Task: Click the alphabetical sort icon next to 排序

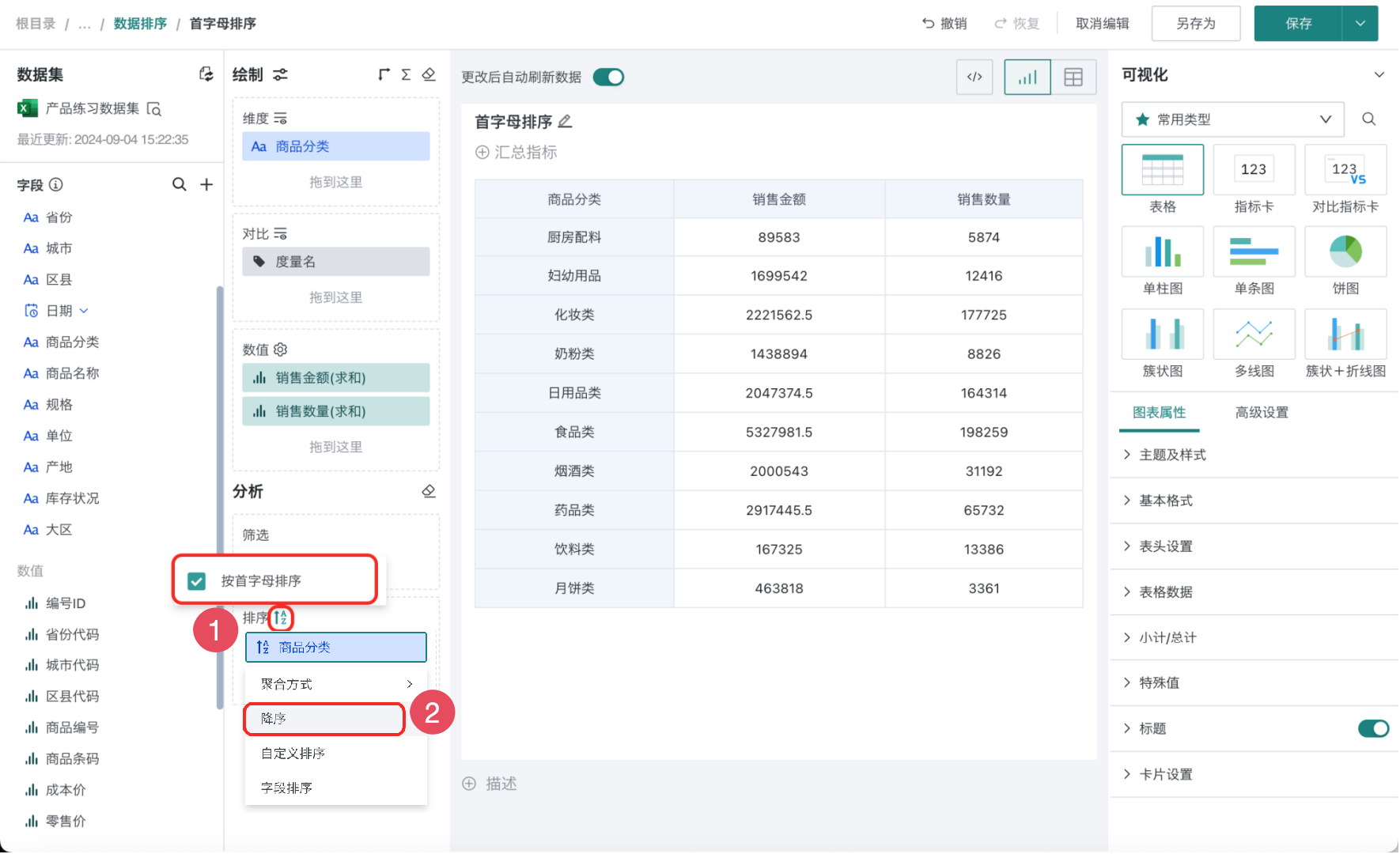Action: click(x=281, y=618)
